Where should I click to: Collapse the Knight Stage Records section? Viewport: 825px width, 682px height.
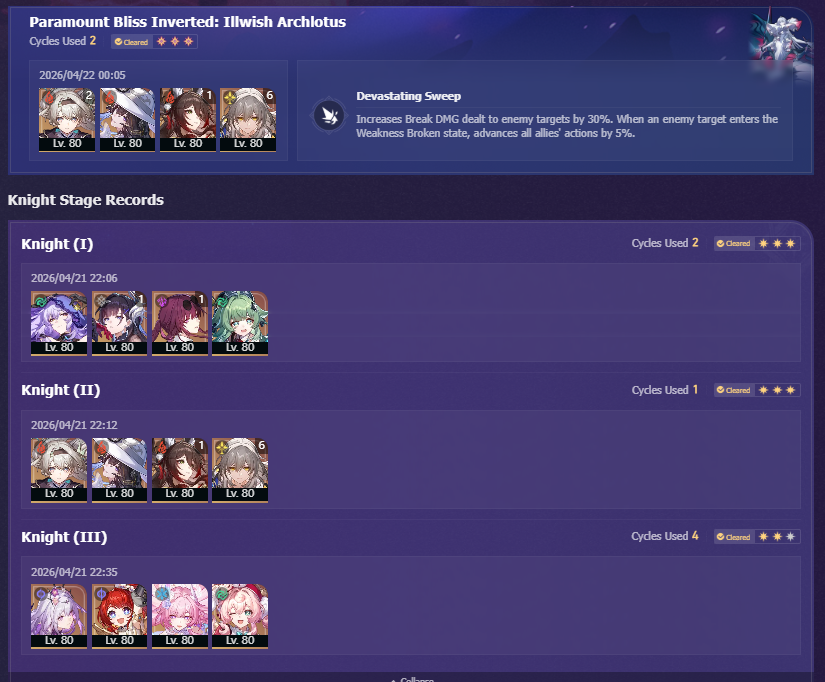tap(412, 679)
